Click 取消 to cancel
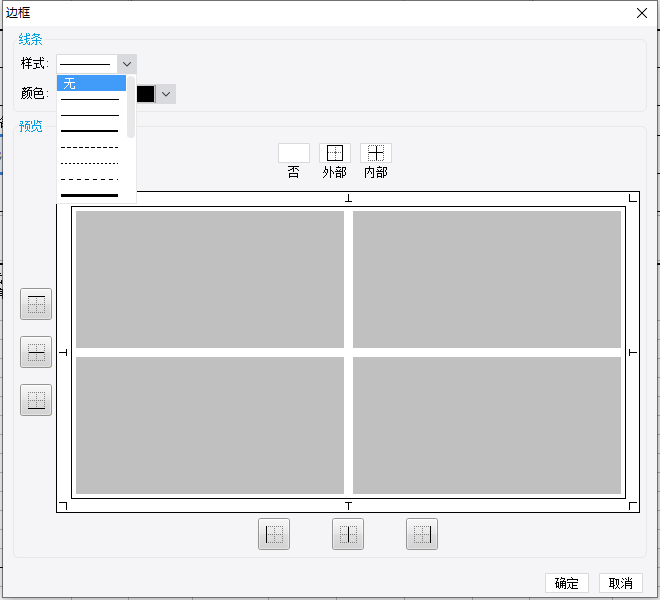 pos(621,583)
